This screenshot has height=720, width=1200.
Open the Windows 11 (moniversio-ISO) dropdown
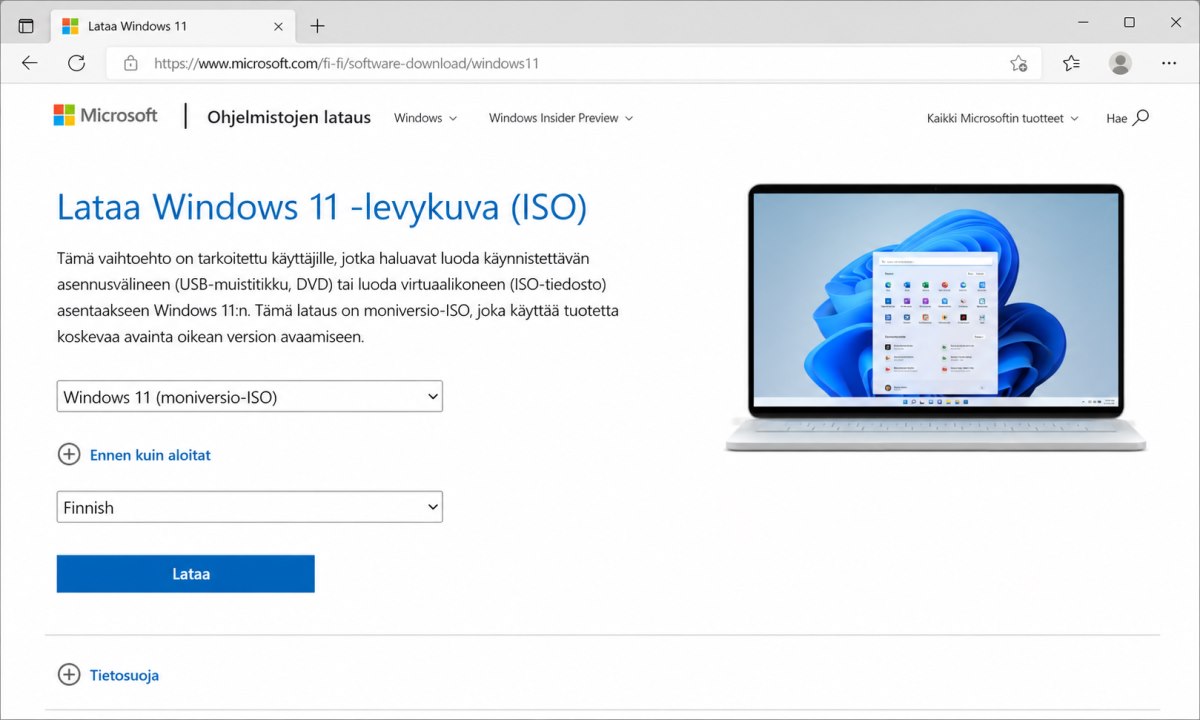[x=250, y=396]
